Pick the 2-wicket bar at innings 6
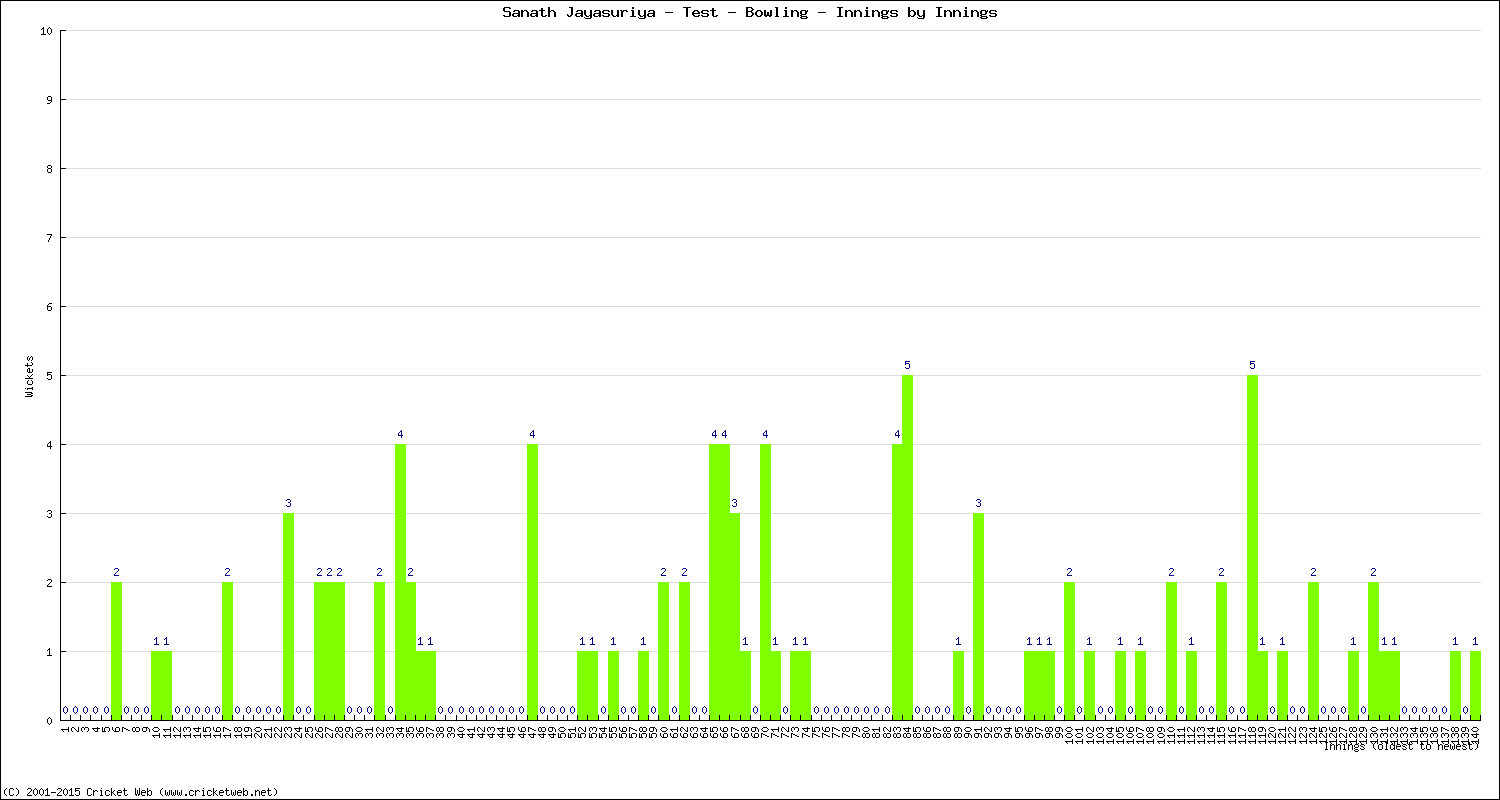Screen dimensions: 1500x800 point(116,651)
